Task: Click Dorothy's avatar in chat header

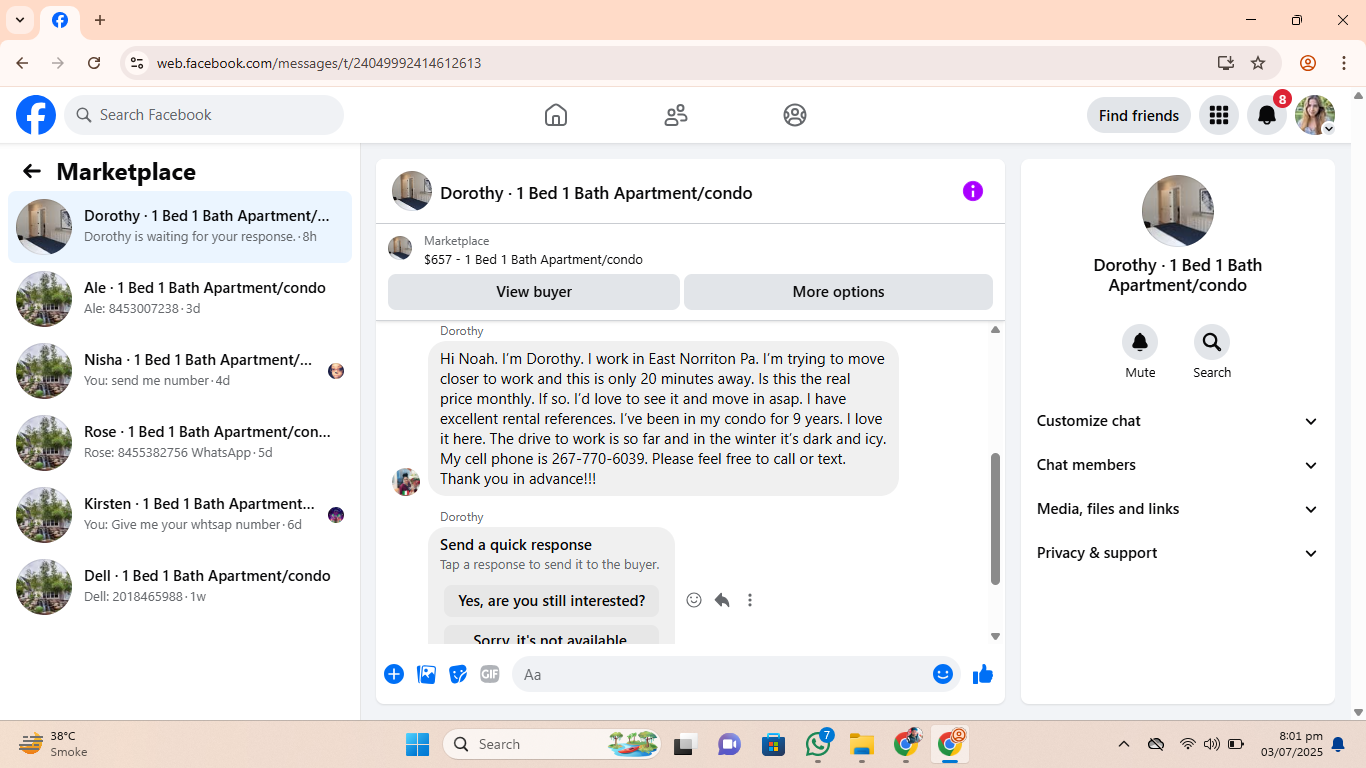Action: [x=412, y=191]
